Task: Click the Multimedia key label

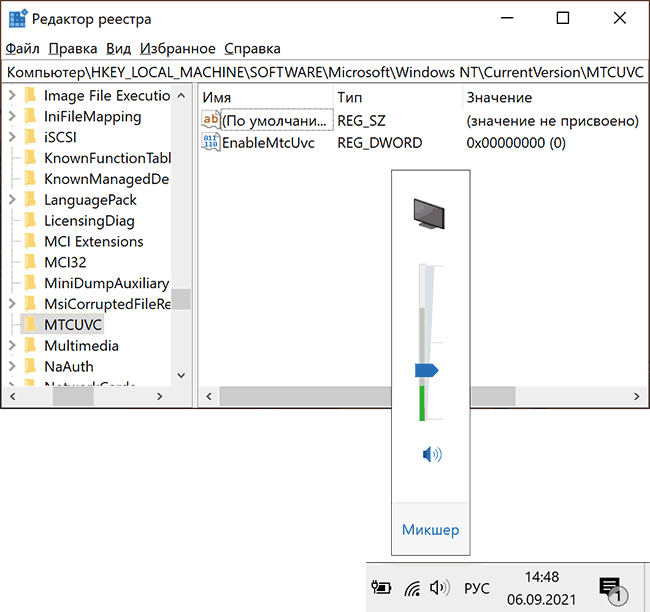Action: click(81, 345)
